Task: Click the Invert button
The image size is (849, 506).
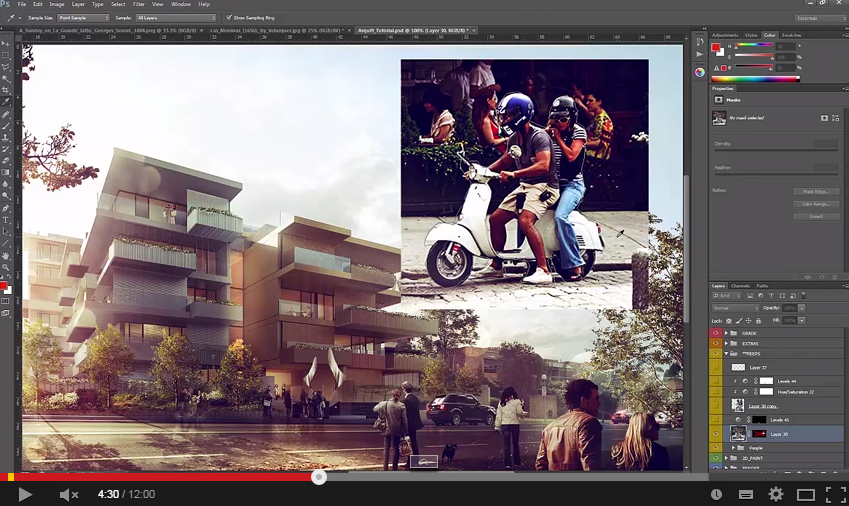Action: tap(816, 215)
